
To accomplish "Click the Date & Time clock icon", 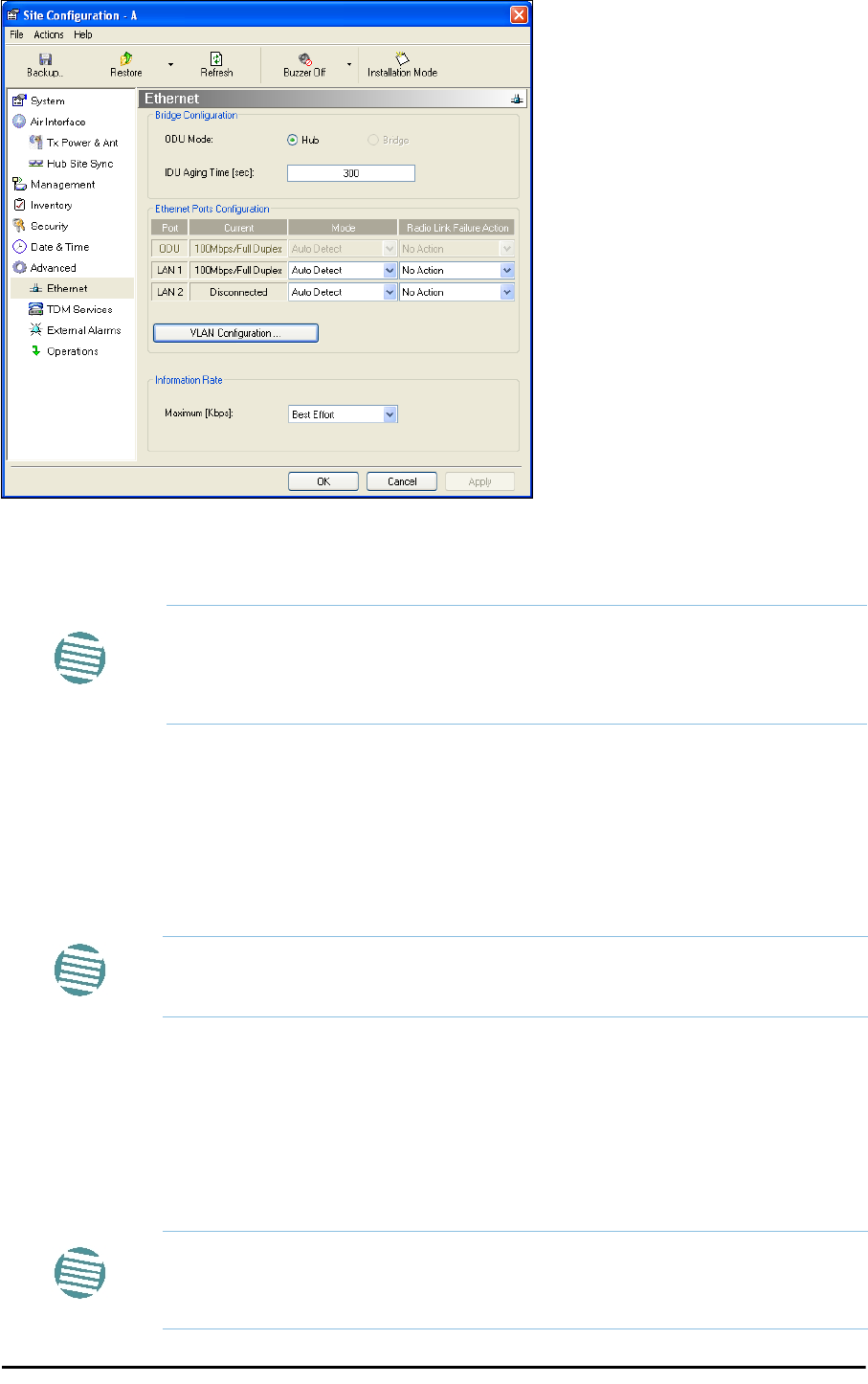I will 18,247.
